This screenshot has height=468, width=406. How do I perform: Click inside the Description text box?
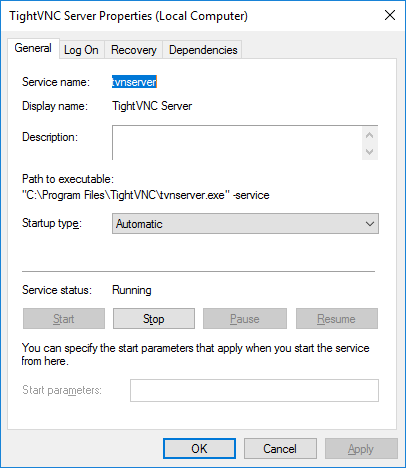coord(237,143)
